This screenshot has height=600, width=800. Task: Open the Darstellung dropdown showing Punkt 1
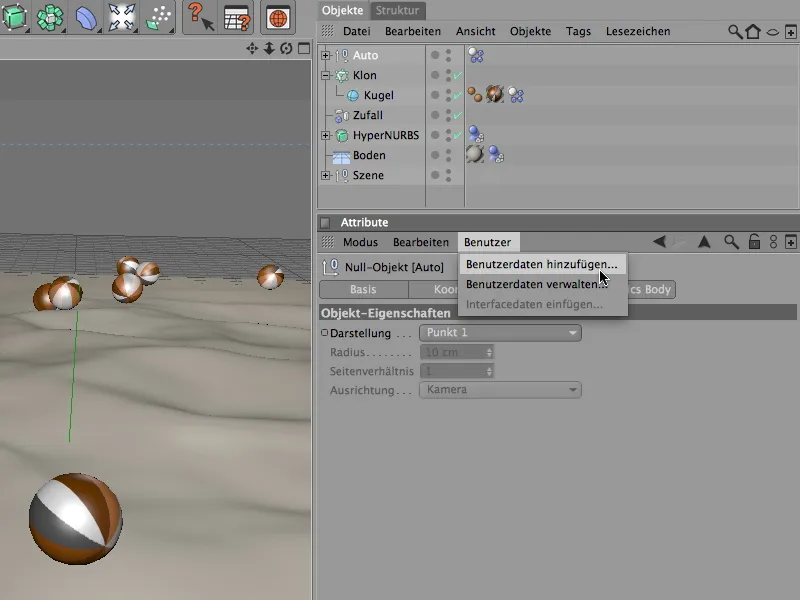click(500, 333)
